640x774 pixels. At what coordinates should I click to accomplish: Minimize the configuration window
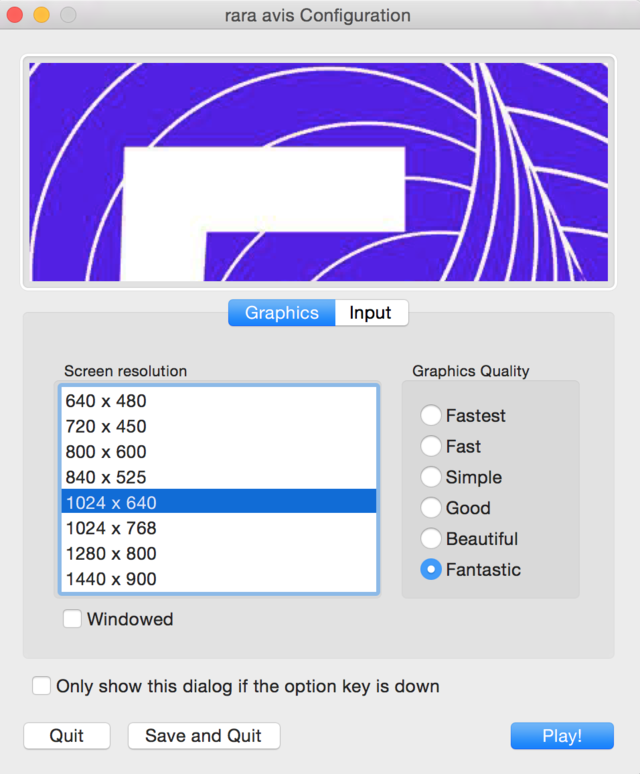(x=42, y=16)
